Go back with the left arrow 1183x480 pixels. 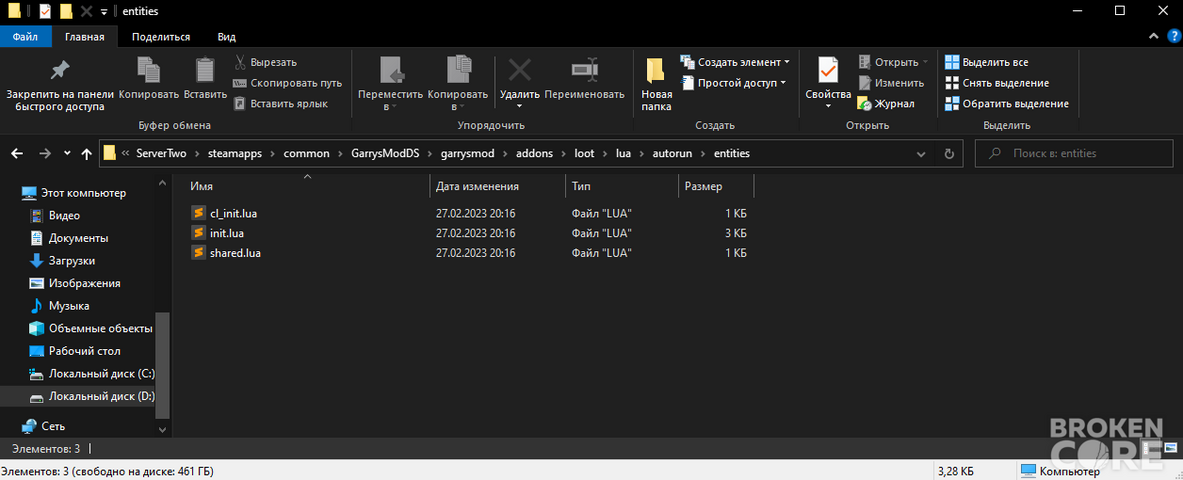pos(17,153)
